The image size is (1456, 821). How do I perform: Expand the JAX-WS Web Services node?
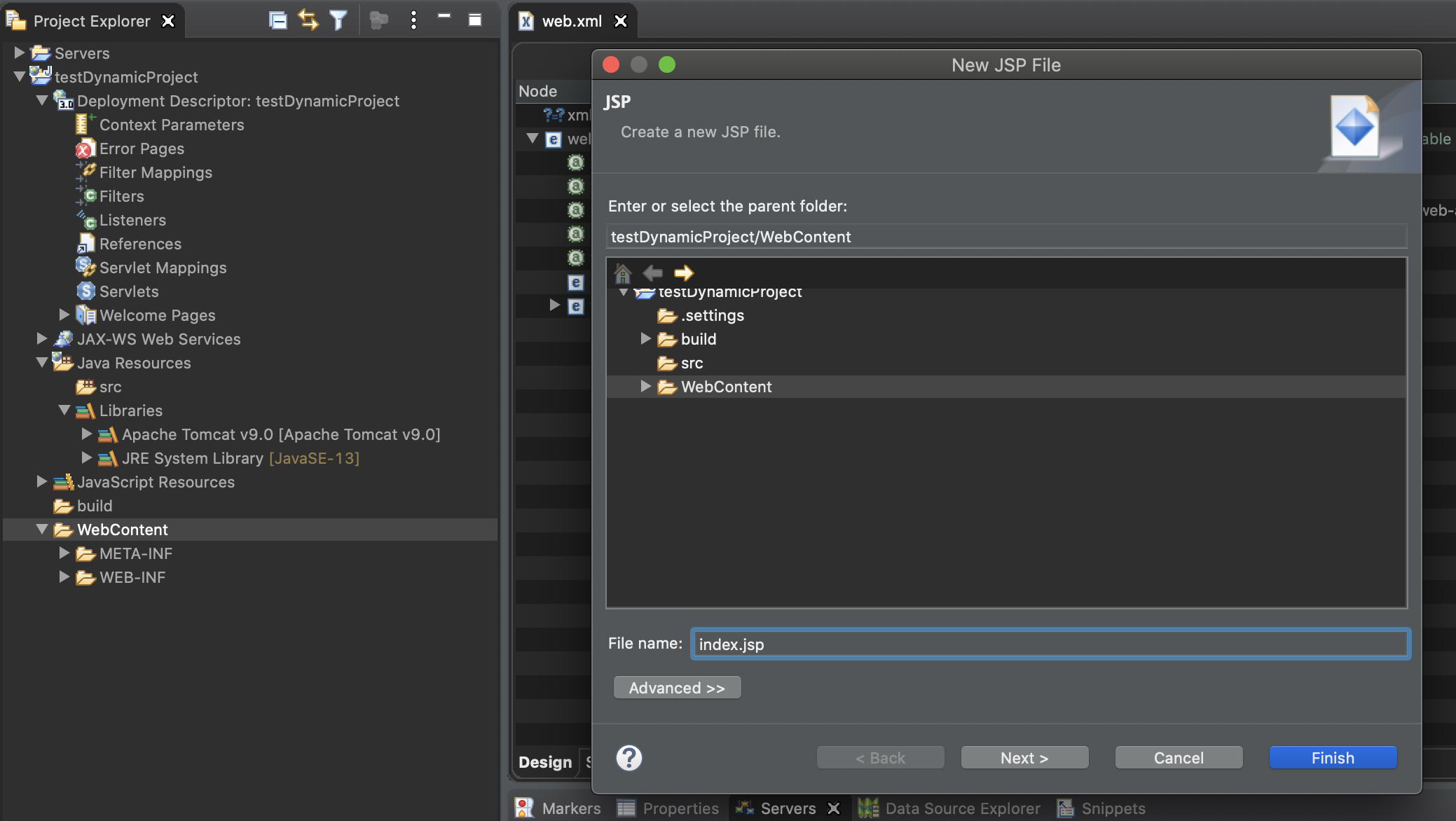(42, 339)
